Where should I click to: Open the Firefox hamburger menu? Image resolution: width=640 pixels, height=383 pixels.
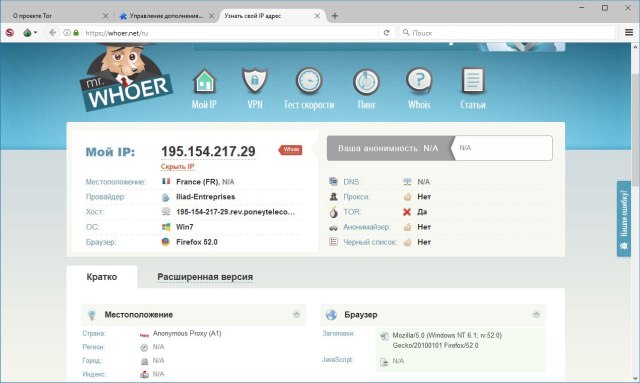point(629,33)
